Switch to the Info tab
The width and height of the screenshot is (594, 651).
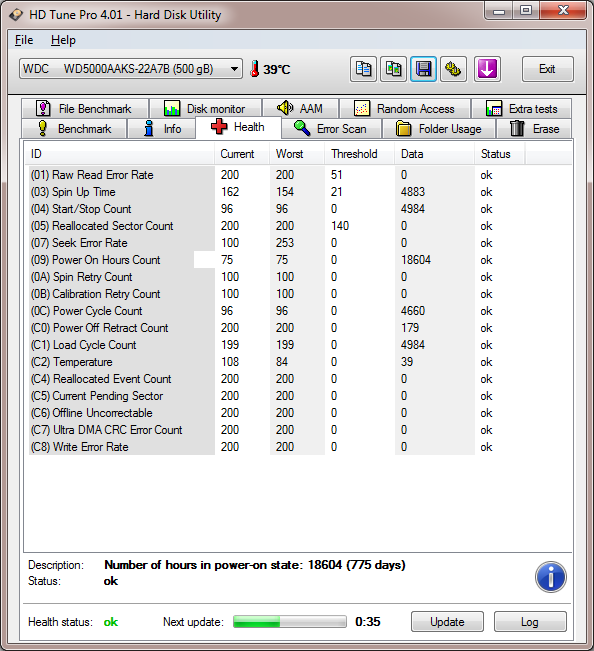click(x=161, y=129)
